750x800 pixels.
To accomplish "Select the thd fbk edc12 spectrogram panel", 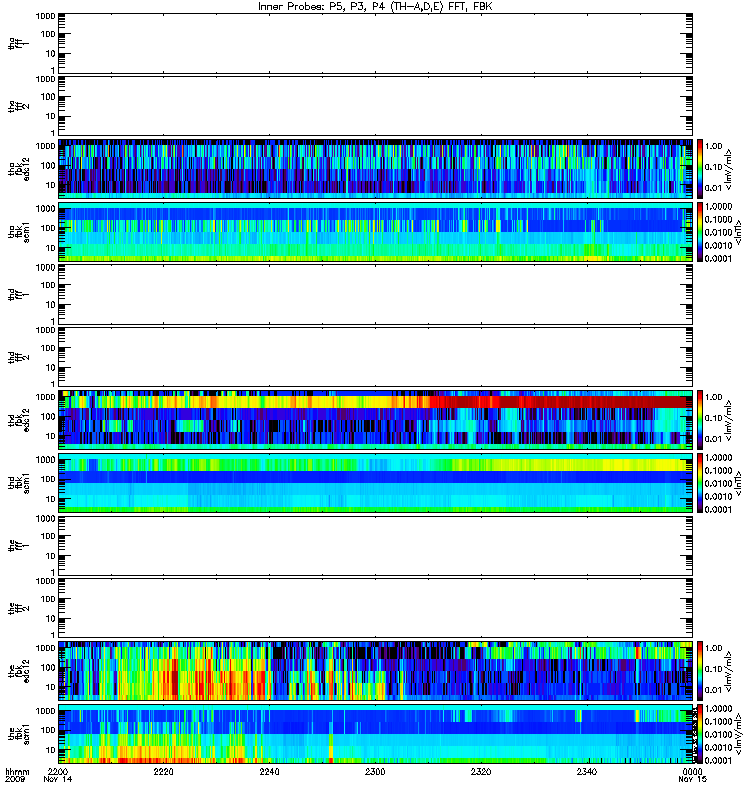I will click(x=376, y=420).
